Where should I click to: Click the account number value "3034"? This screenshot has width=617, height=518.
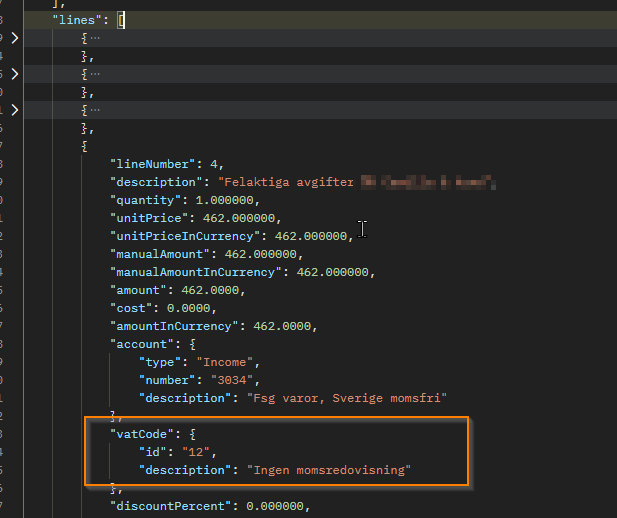click(x=232, y=380)
